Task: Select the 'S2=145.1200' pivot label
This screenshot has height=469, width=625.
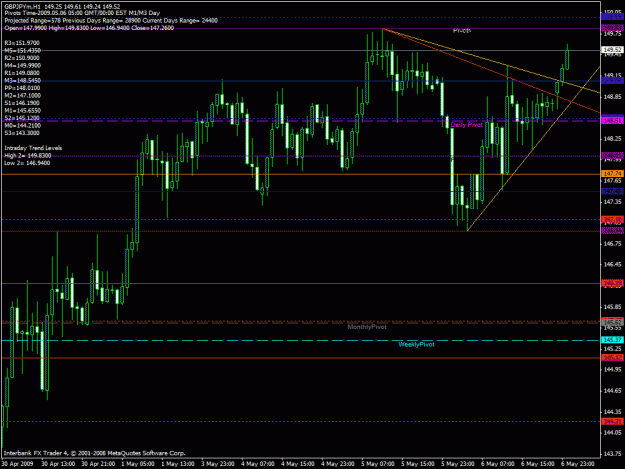Action: 22,118
